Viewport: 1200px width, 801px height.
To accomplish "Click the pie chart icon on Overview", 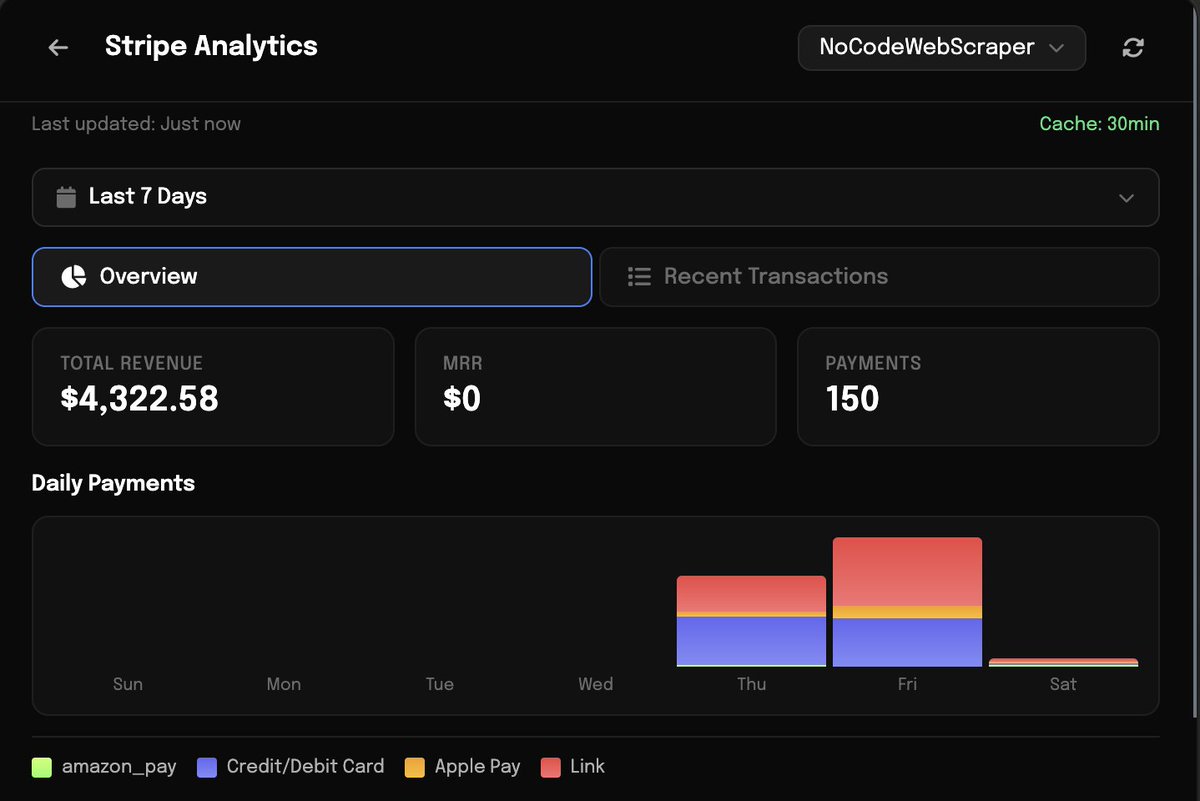I will pyautogui.click(x=74, y=277).
